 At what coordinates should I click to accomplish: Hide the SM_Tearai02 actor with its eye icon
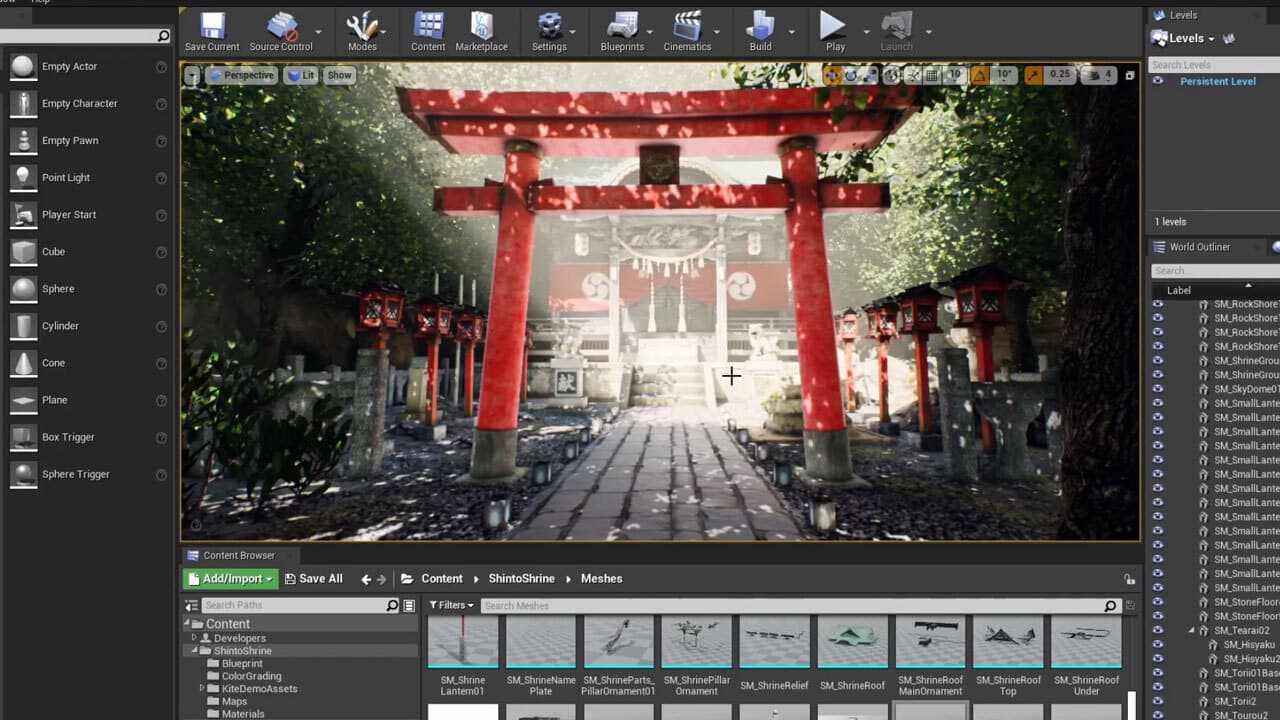click(x=1159, y=630)
